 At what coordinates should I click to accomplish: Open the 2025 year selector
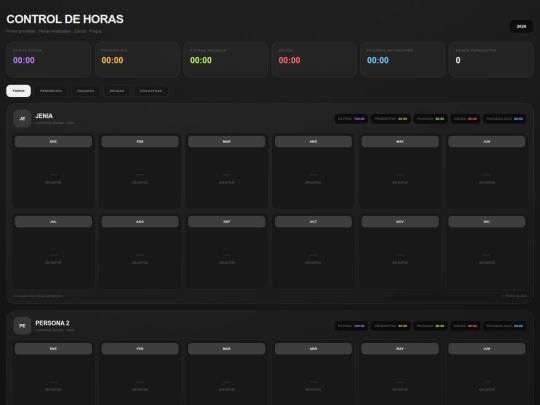click(x=521, y=27)
